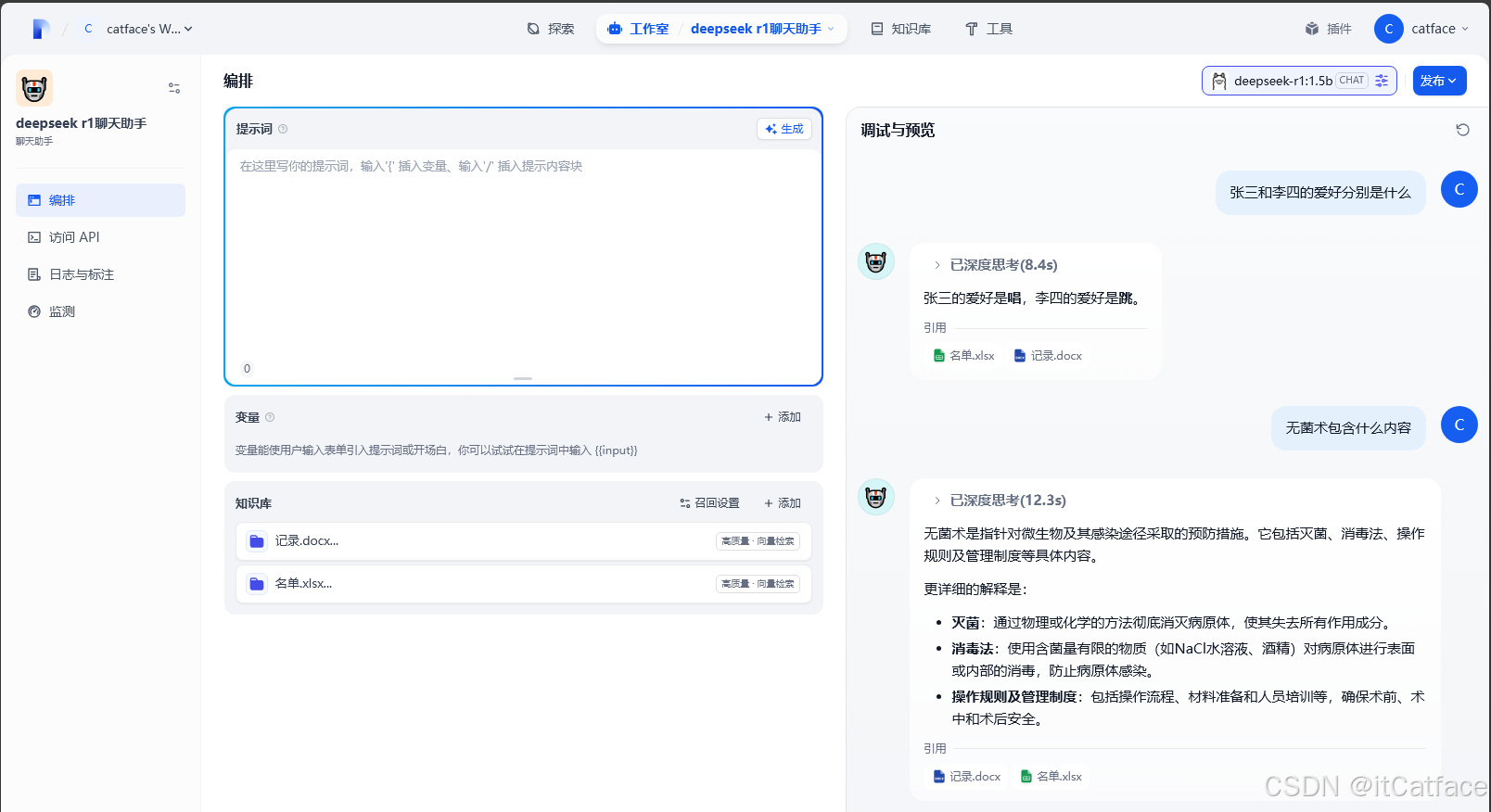Select 编排 in the sidebar

[100, 200]
